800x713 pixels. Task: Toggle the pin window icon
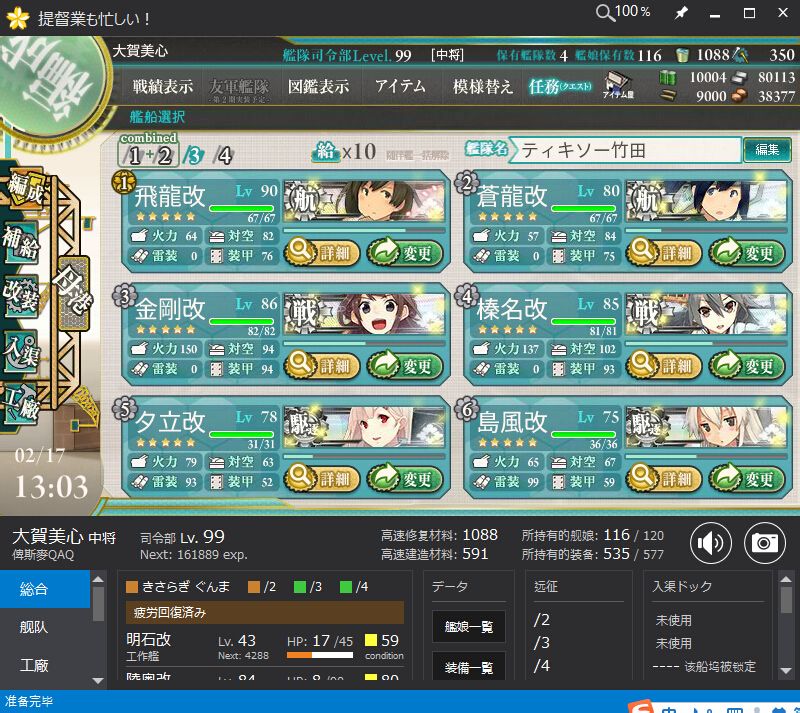point(681,13)
